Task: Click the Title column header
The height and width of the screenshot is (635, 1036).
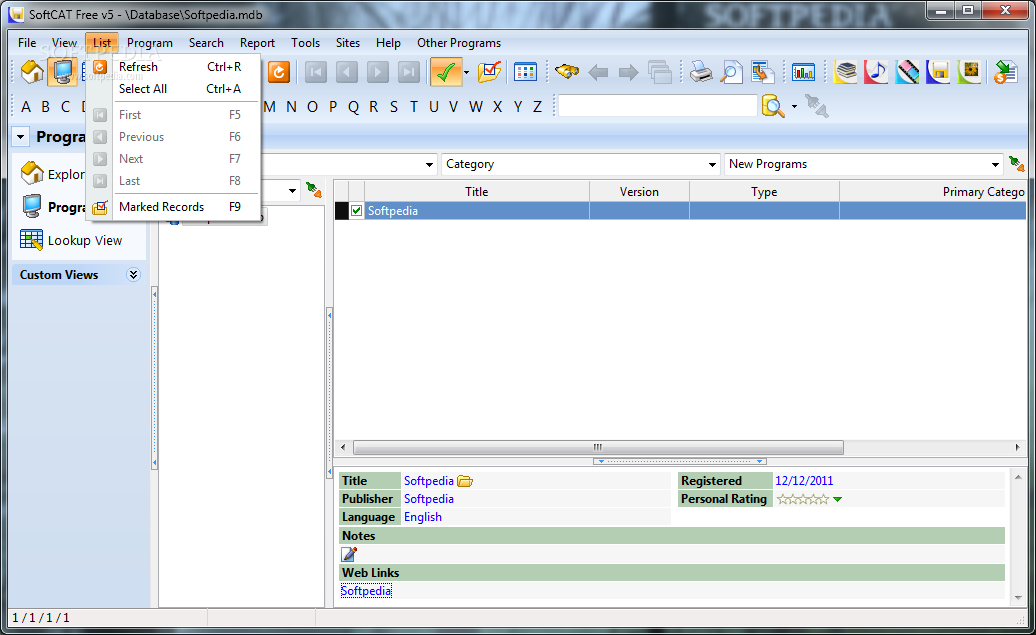Action: (476, 192)
